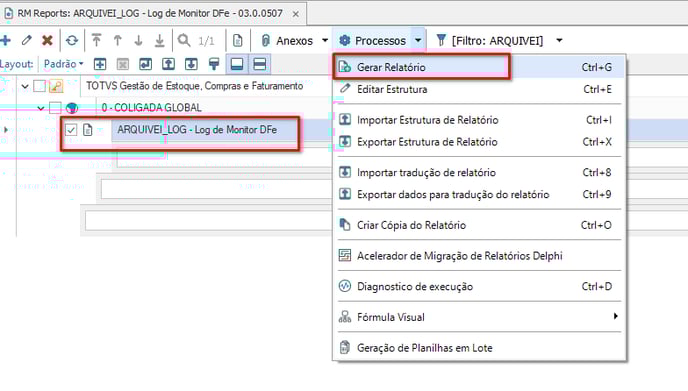Check the 0 - COLIGADA GLOBAL checkbox

coord(55,108)
